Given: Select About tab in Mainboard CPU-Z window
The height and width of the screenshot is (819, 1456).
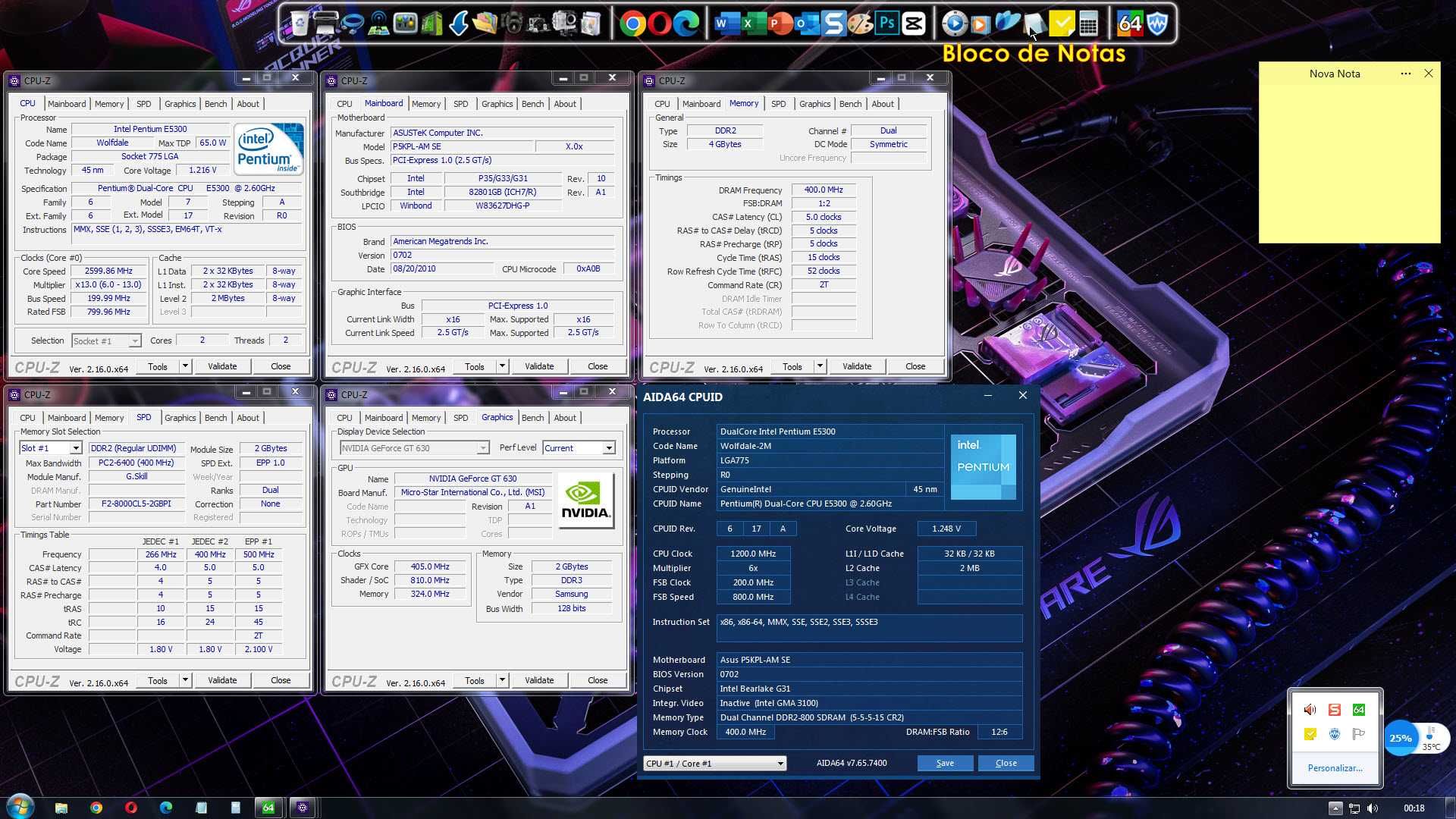Looking at the screenshot, I should pos(565,104).
